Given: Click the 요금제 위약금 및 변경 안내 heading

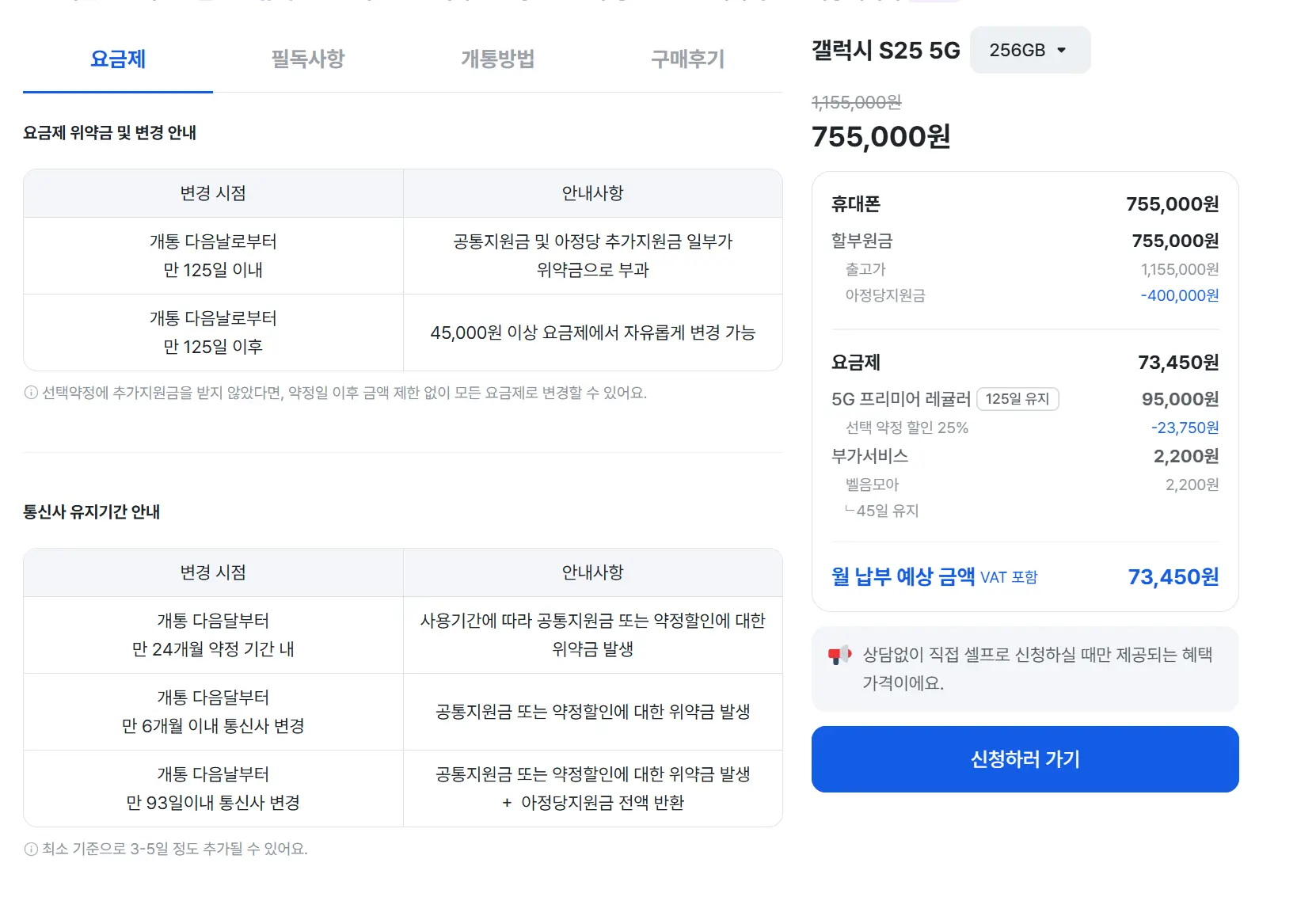Looking at the screenshot, I should click(110, 133).
